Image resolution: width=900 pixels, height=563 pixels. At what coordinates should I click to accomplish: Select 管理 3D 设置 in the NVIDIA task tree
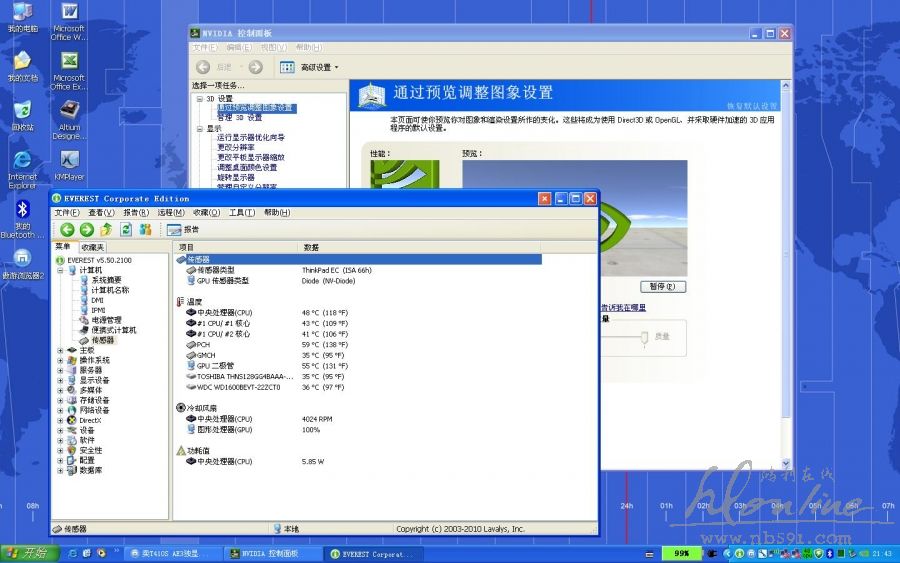(239, 117)
